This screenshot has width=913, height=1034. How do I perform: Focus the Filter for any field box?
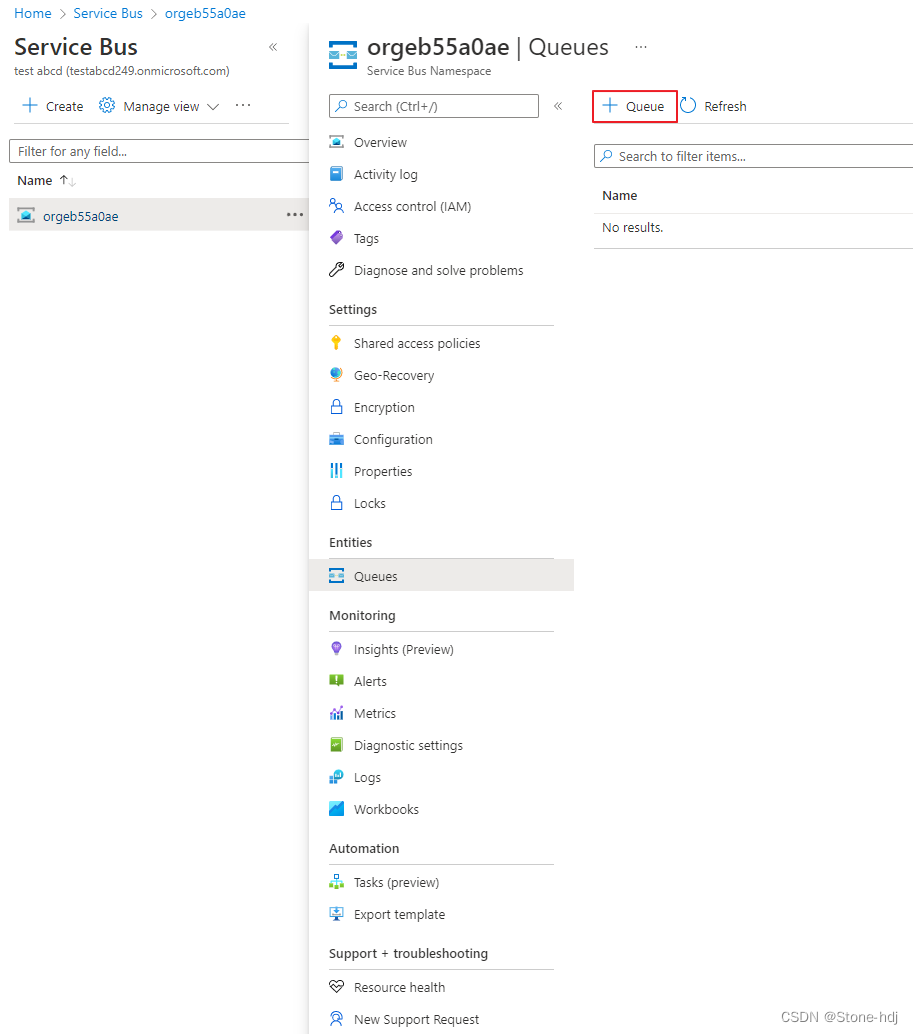159,151
